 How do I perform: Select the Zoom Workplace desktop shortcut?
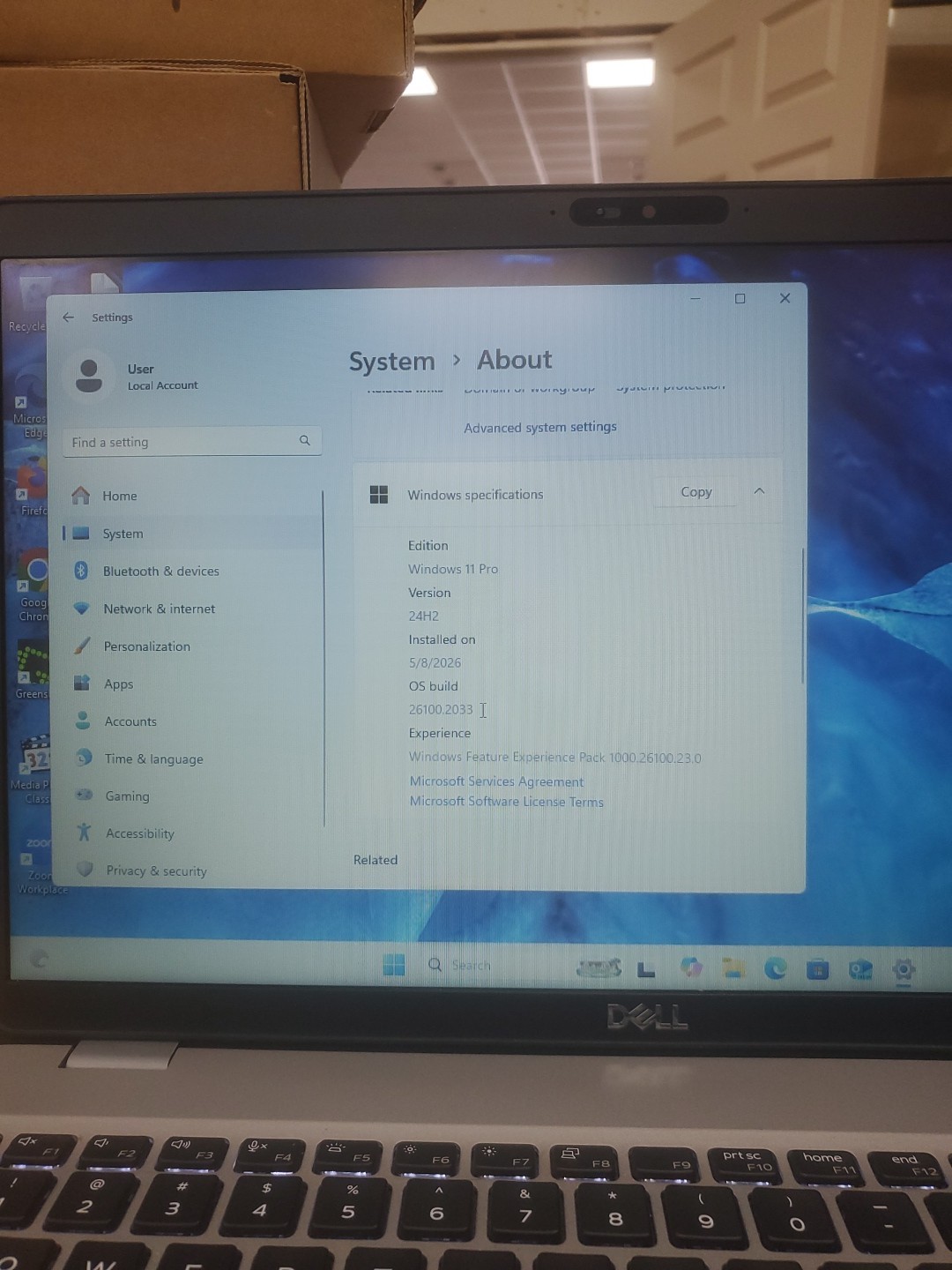click(x=41, y=865)
